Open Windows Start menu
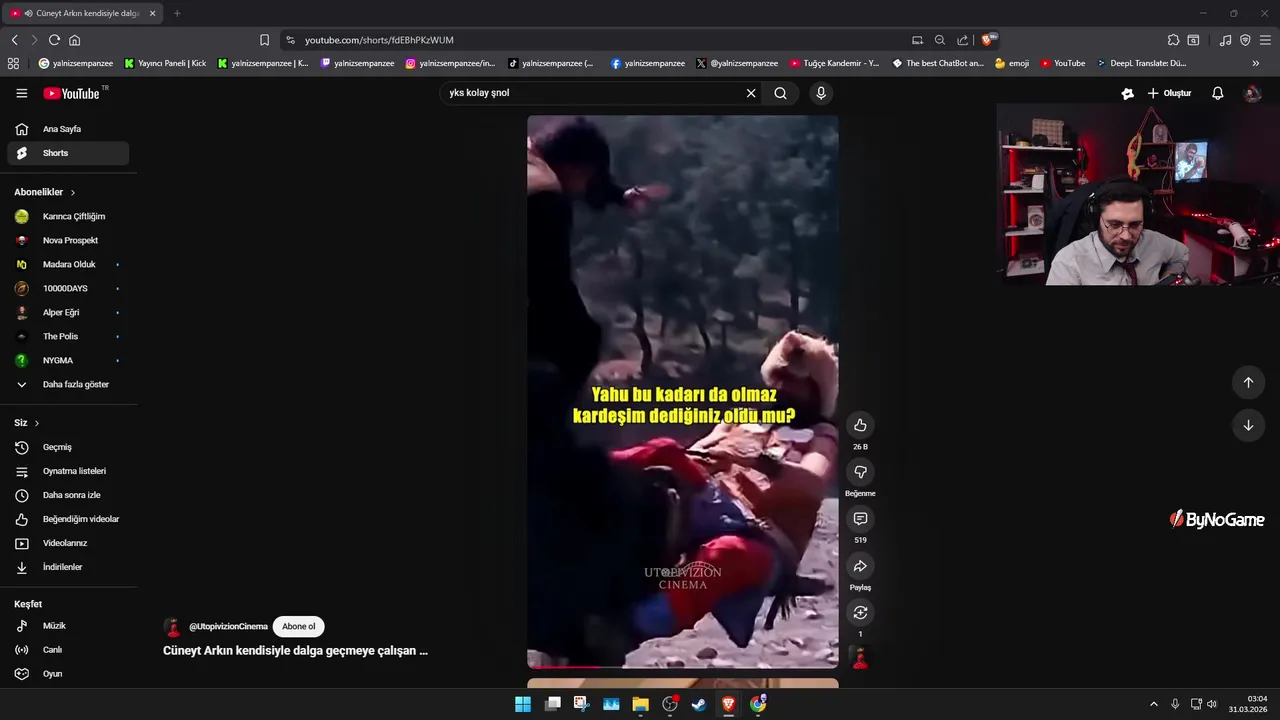Image resolution: width=1280 pixels, height=720 pixels. coord(523,704)
